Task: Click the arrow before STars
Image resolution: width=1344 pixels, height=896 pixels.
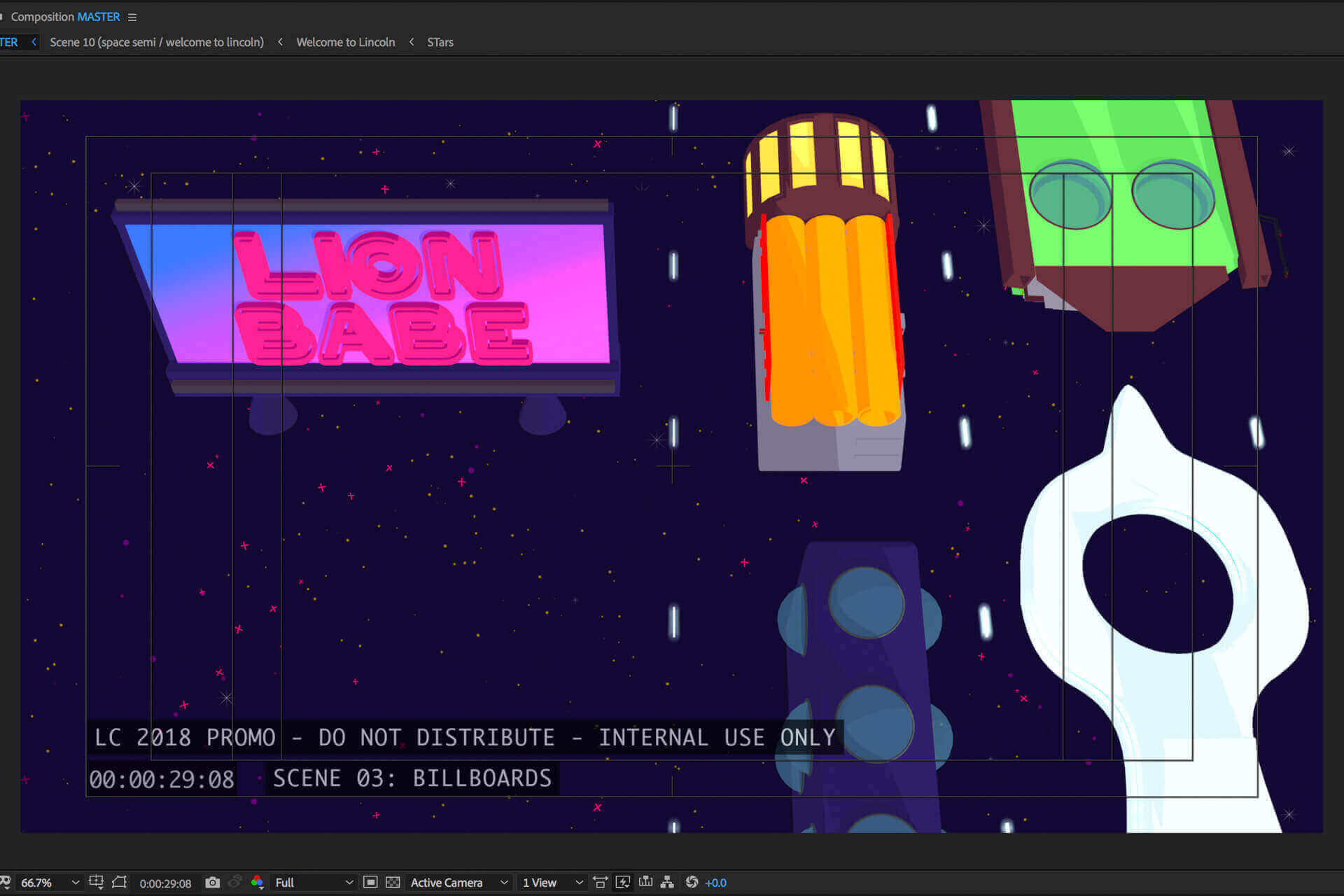Action: (x=412, y=42)
